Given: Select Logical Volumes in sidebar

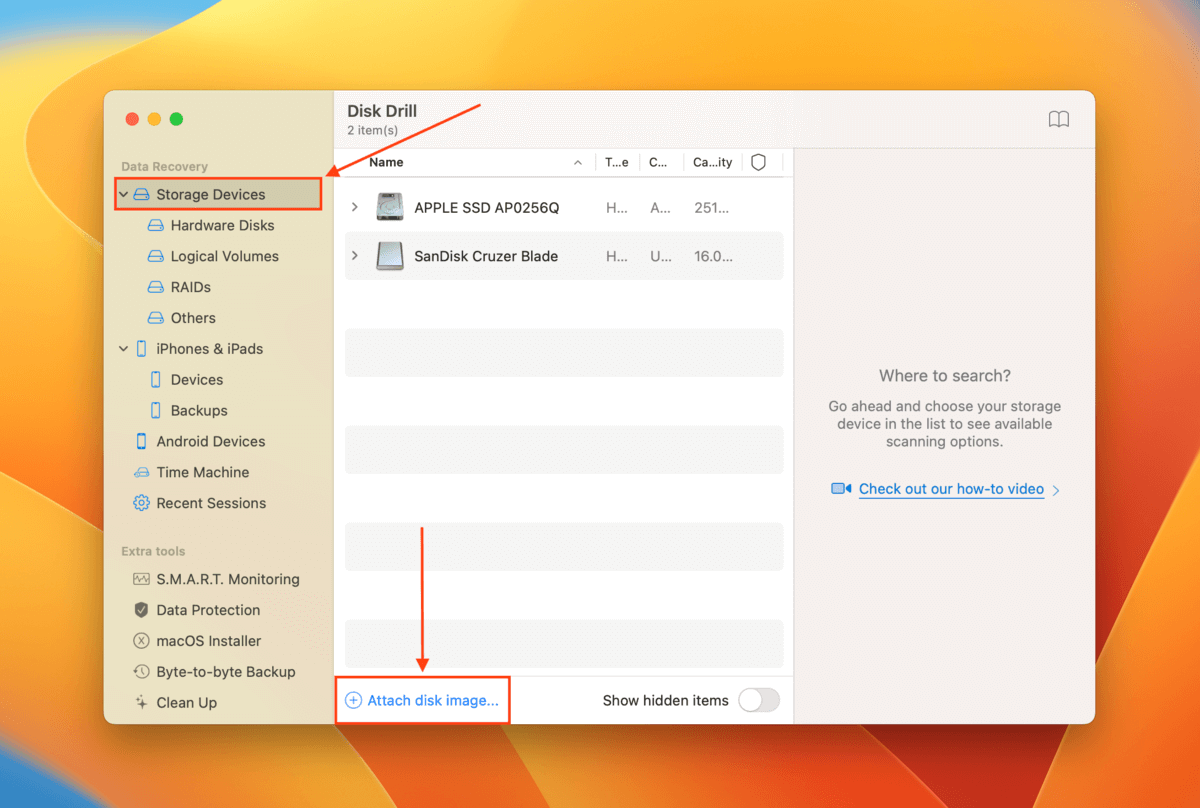Looking at the screenshot, I should point(225,257).
